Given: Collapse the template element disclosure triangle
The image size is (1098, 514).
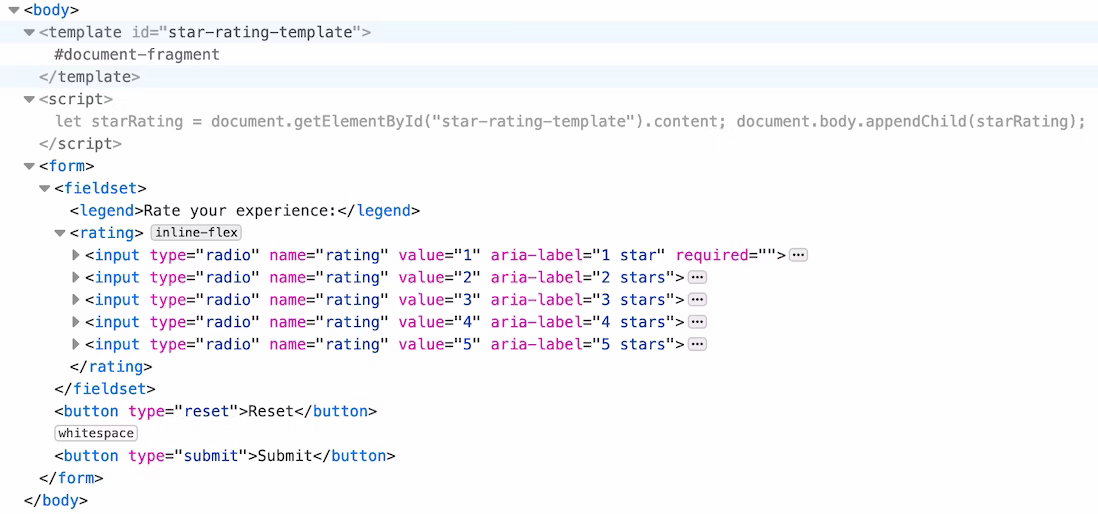Looking at the screenshot, I should click(29, 32).
